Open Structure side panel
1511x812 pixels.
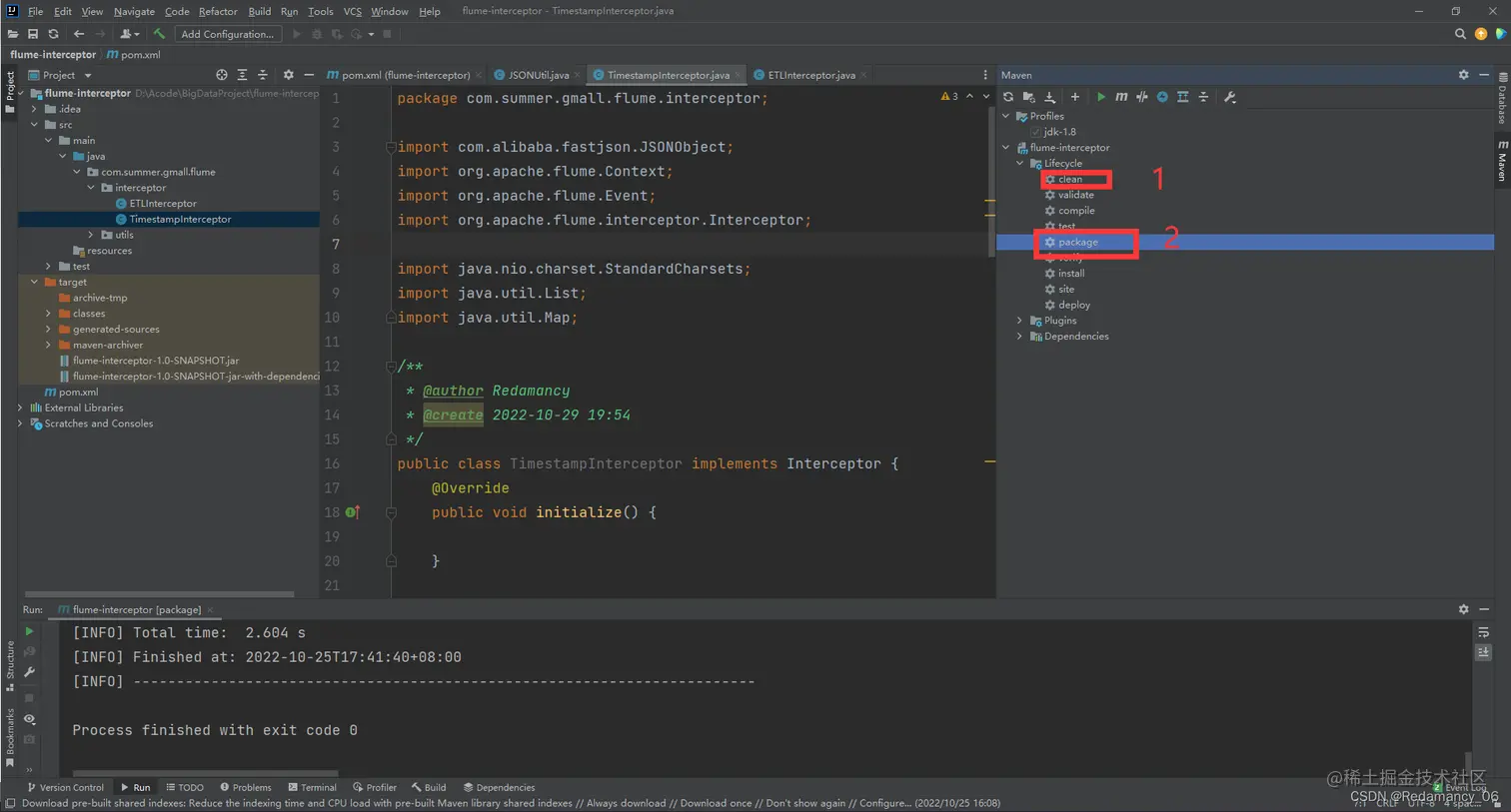coord(10,665)
